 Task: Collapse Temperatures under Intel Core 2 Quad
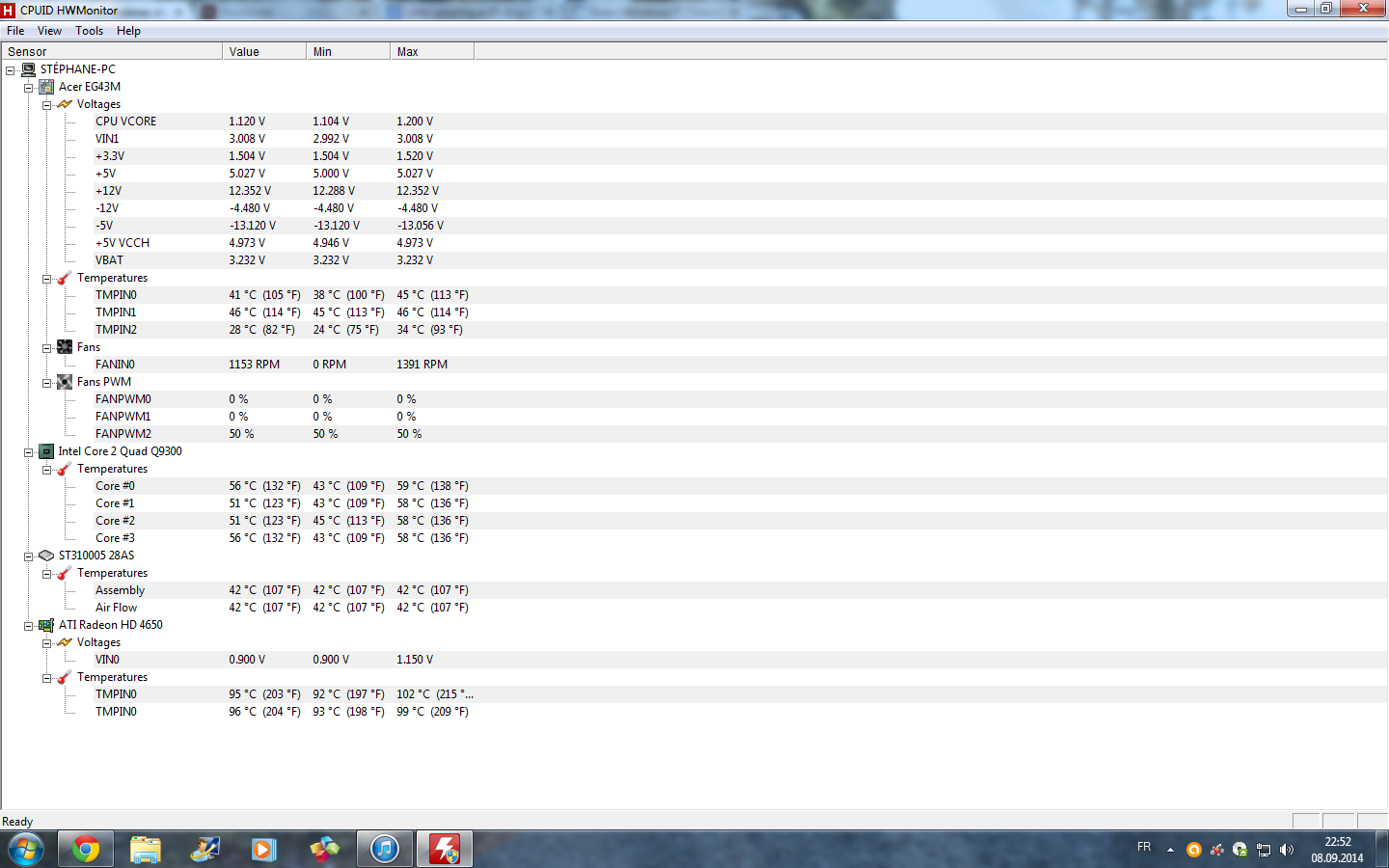(x=46, y=470)
